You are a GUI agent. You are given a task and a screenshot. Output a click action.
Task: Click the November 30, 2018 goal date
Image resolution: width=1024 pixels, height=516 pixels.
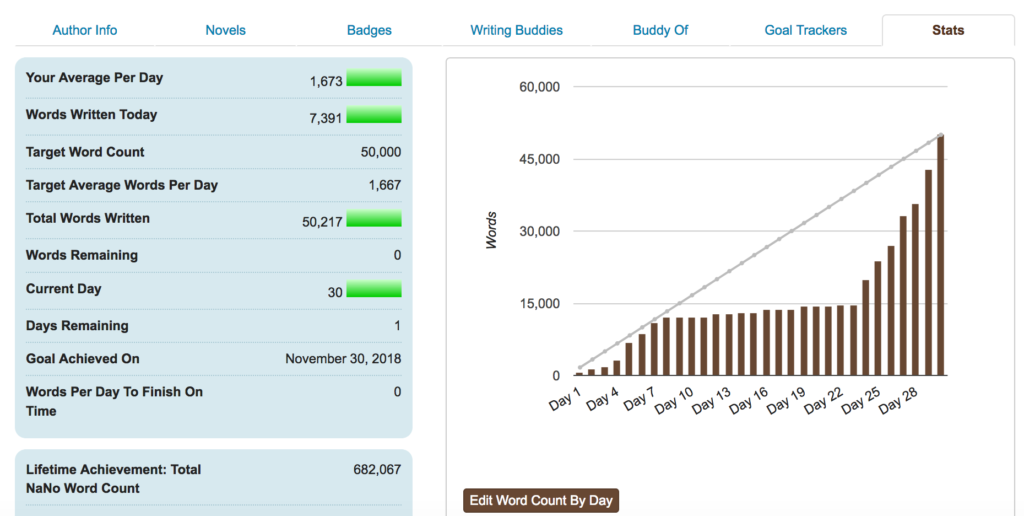coord(343,359)
